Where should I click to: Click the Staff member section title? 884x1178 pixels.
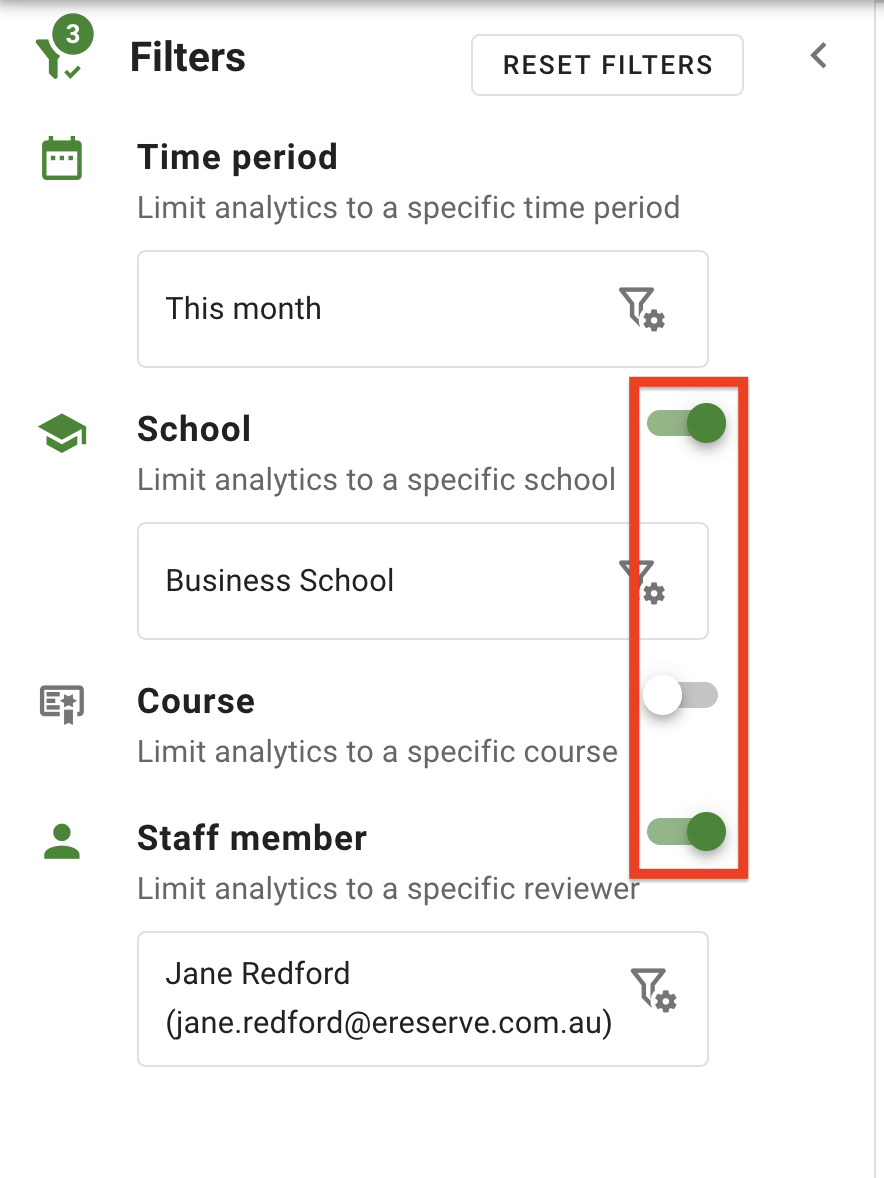[252, 838]
